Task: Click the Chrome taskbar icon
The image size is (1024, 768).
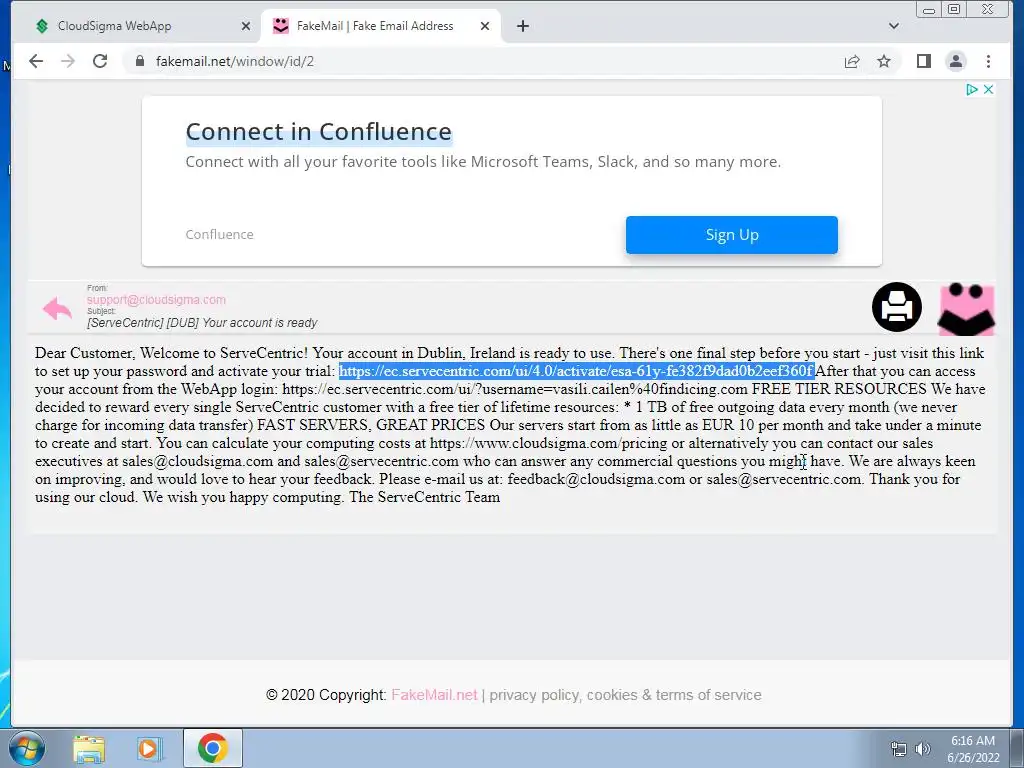Action: (212, 748)
